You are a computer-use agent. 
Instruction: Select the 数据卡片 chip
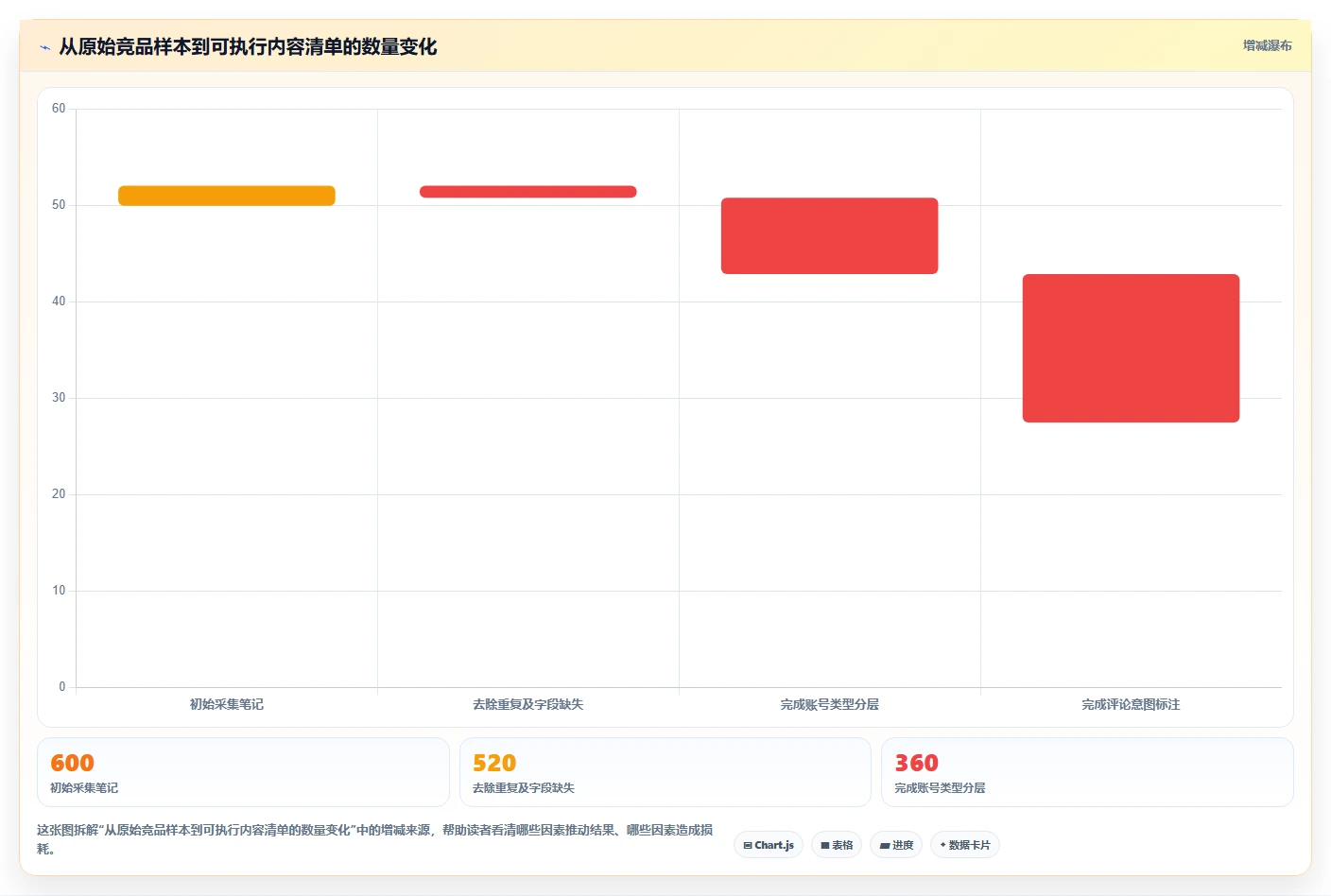(x=965, y=845)
